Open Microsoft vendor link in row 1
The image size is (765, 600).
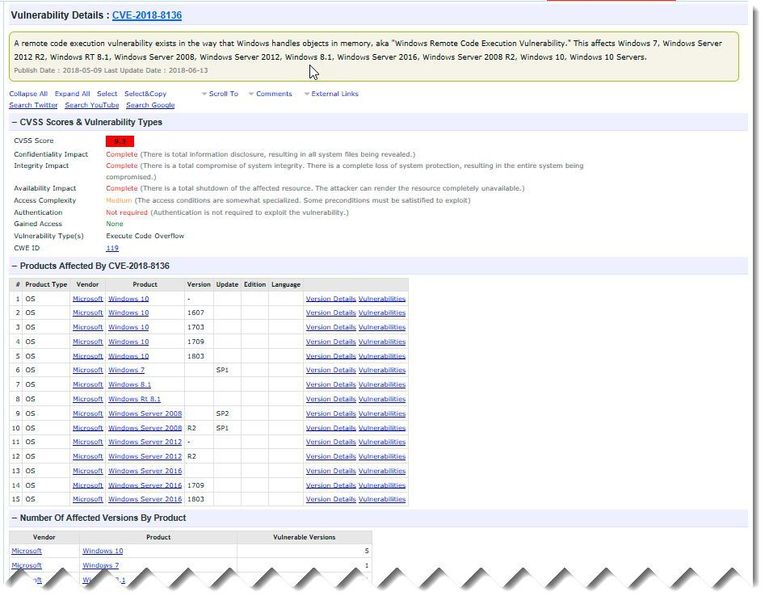point(87,299)
